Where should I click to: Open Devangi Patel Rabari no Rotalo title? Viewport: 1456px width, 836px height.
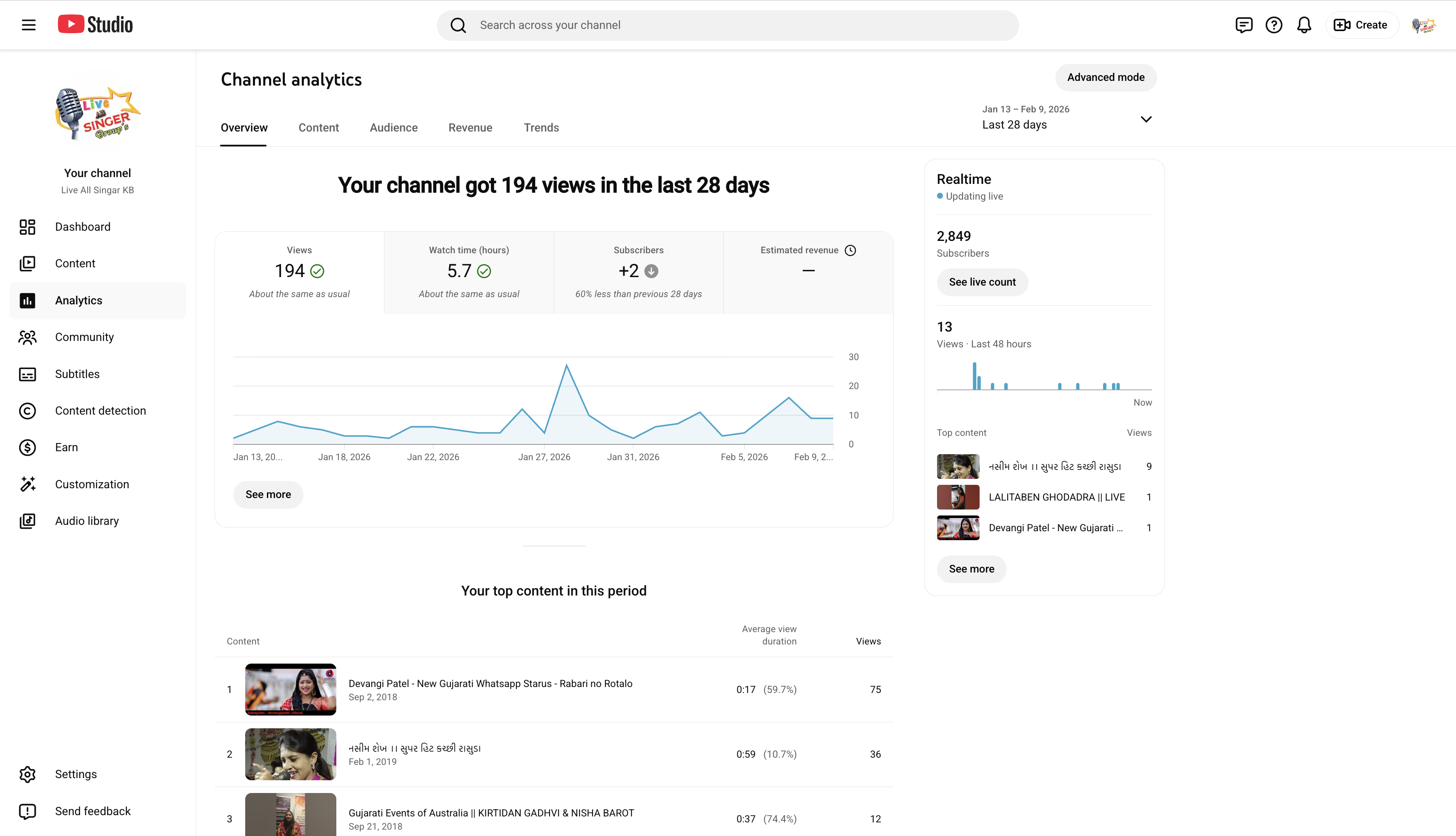coord(490,684)
